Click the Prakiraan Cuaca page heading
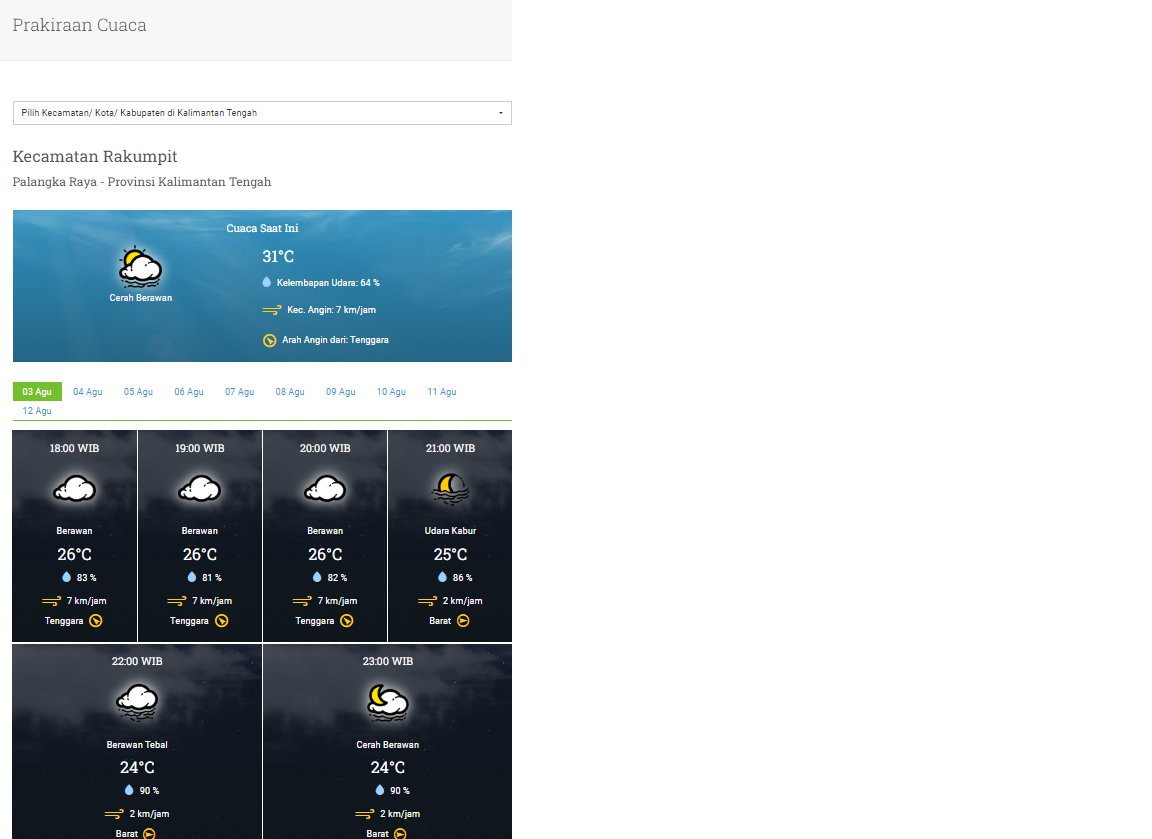 (79, 25)
